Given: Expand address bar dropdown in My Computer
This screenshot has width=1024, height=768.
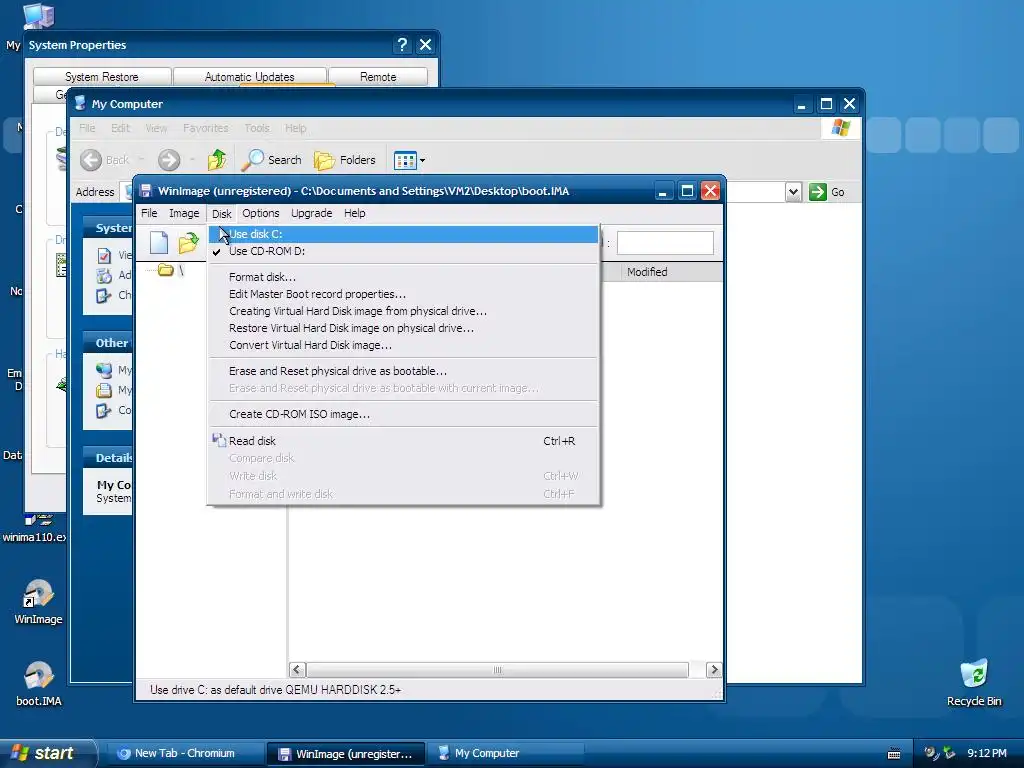Looking at the screenshot, I should coord(793,192).
